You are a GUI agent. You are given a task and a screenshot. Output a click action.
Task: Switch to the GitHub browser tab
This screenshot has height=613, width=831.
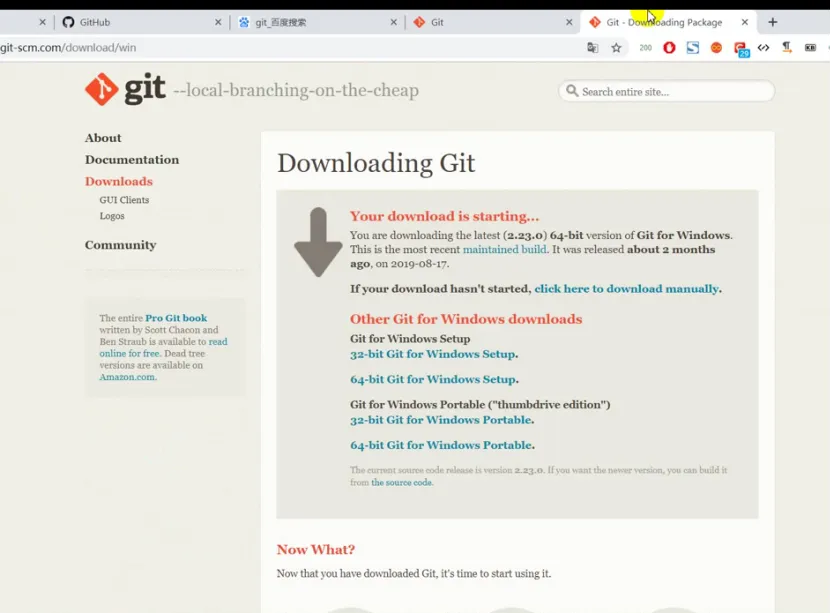click(x=140, y=22)
